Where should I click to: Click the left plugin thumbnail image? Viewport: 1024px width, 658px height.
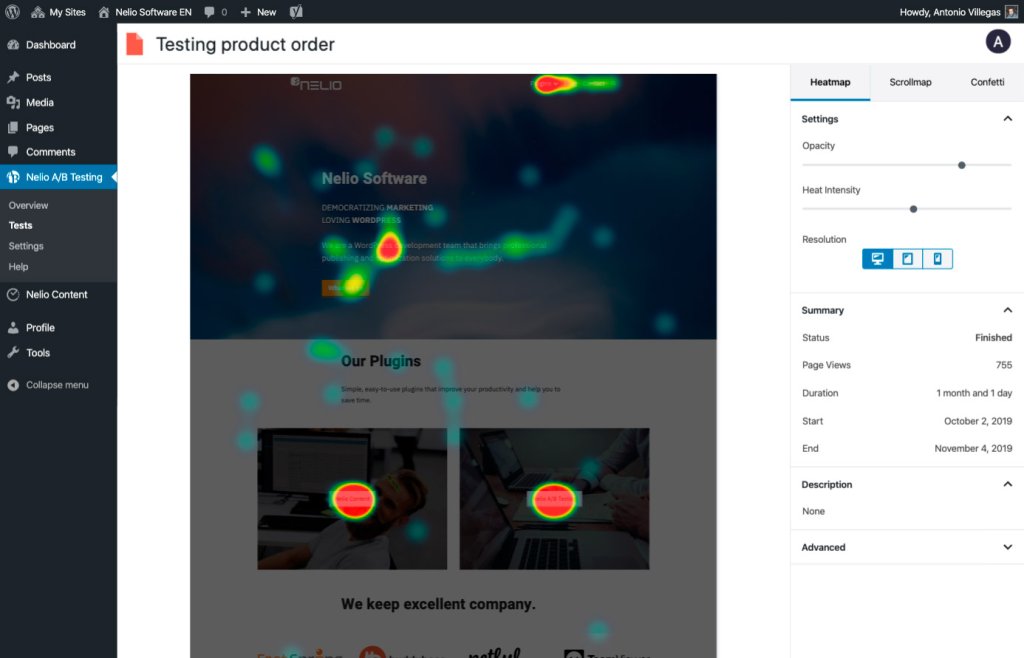tap(352, 499)
